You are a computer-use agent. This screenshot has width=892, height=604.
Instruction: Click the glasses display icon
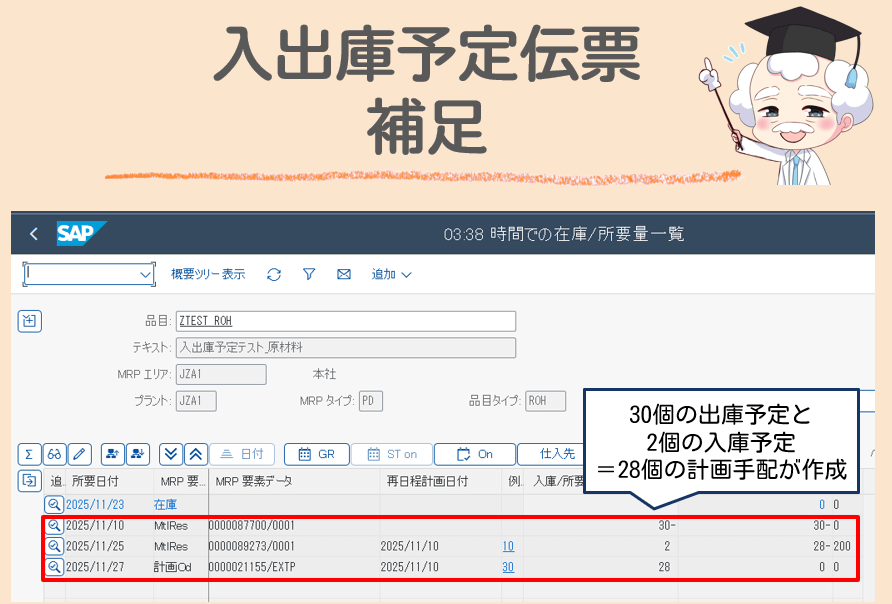55,454
